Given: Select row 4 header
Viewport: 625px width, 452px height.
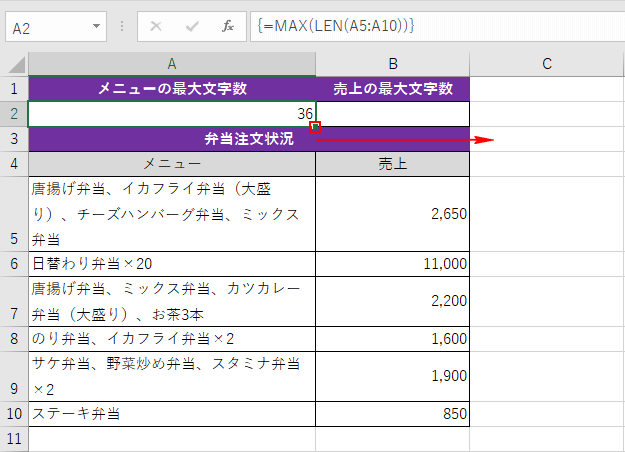Looking at the screenshot, I should click(14, 164).
